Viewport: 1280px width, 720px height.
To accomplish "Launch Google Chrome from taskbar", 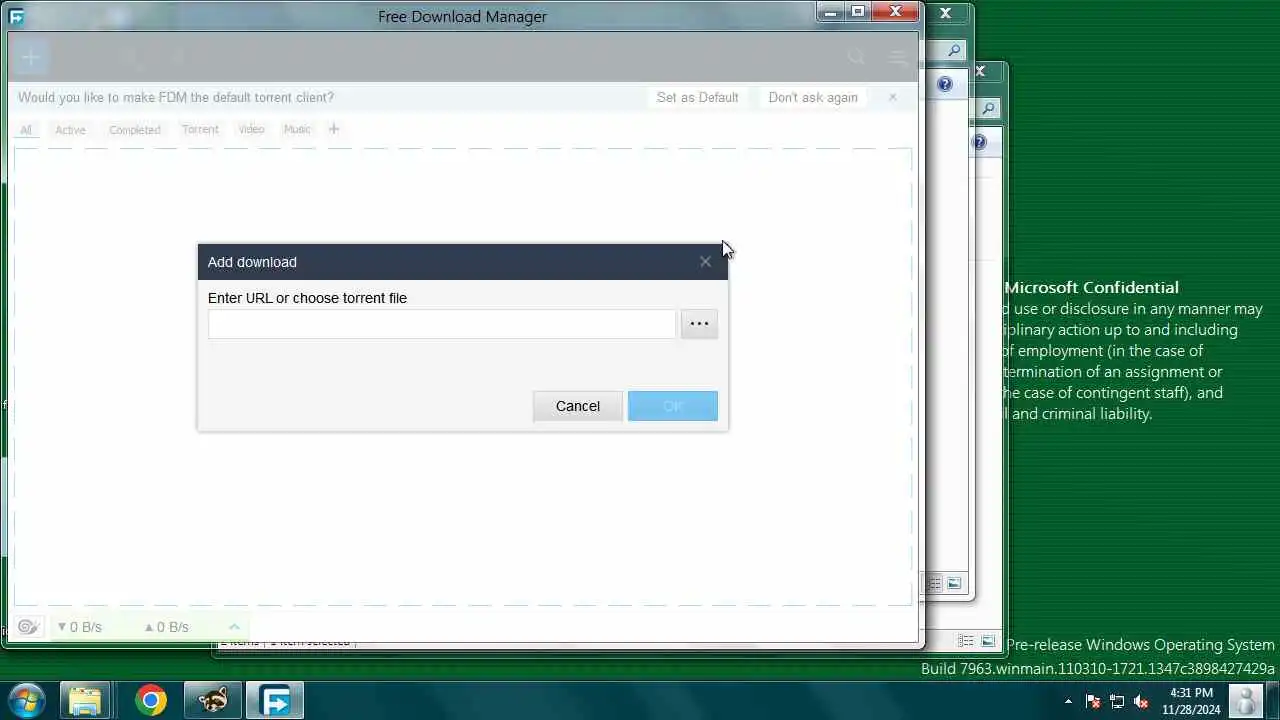I will click(x=151, y=700).
